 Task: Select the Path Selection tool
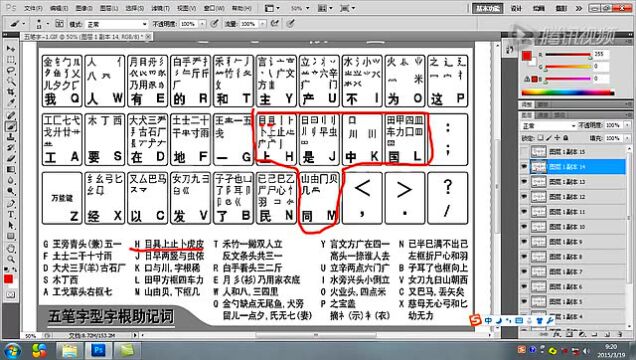click(x=11, y=225)
